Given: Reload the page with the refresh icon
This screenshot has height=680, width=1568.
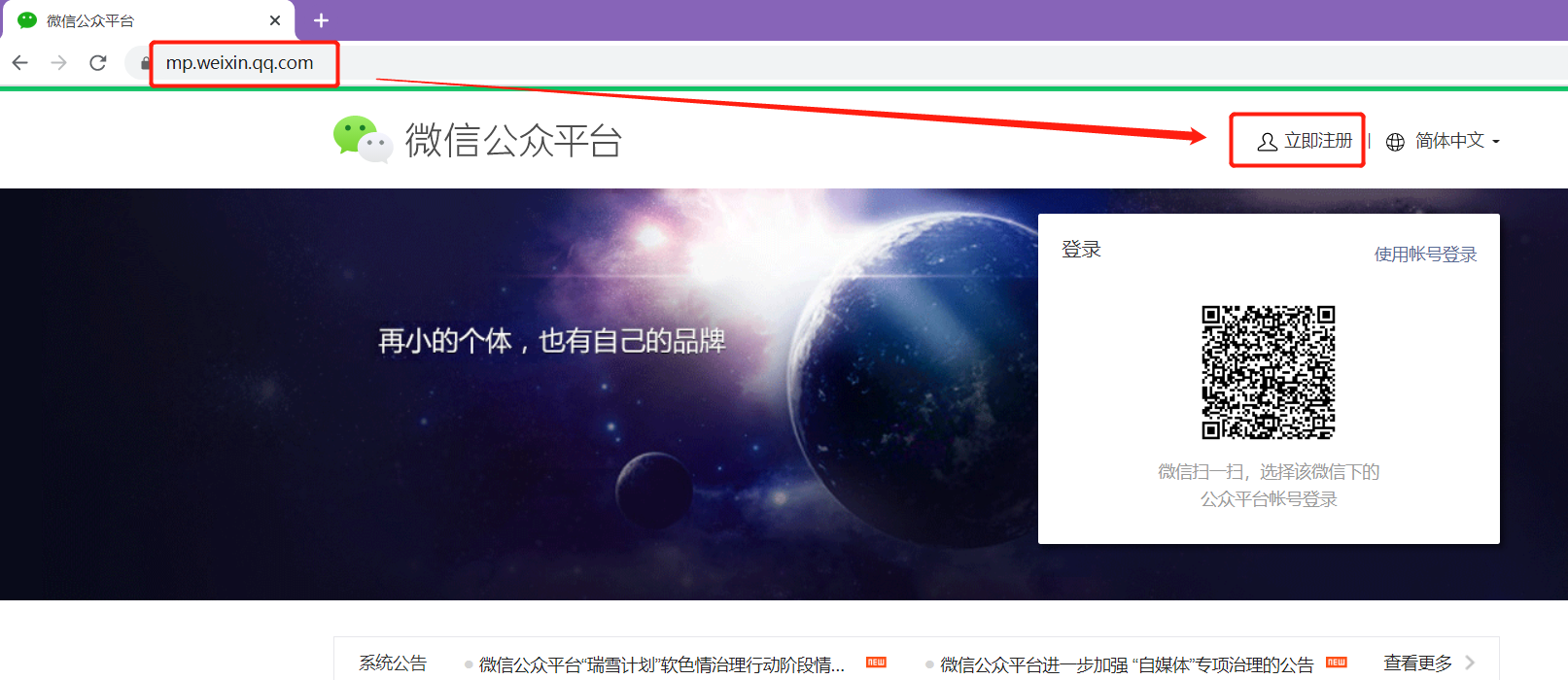Looking at the screenshot, I should (98, 63).
